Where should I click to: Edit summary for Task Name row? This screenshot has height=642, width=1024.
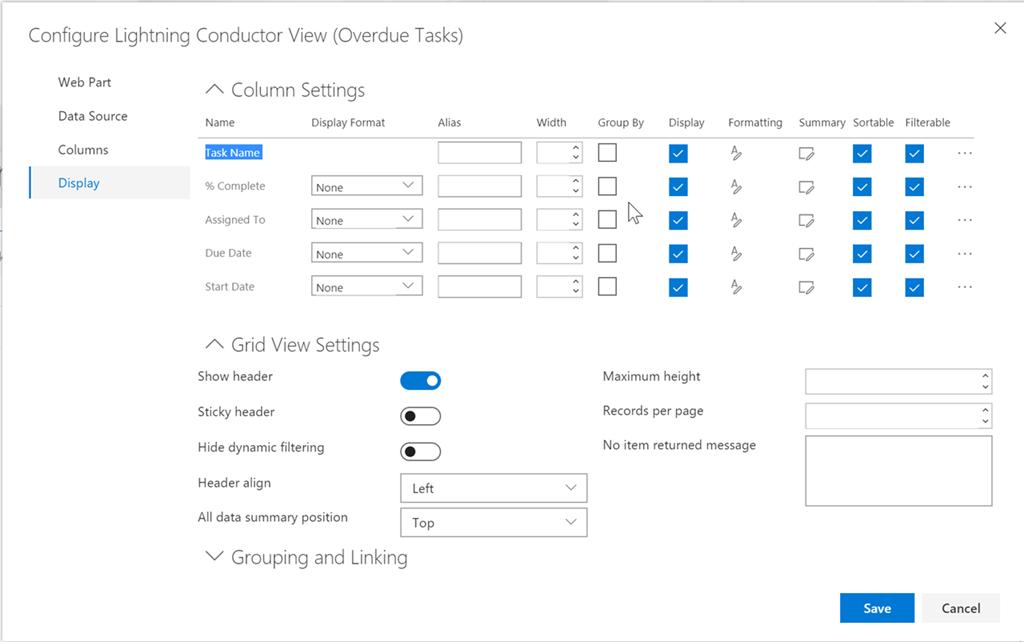[807, 153]
